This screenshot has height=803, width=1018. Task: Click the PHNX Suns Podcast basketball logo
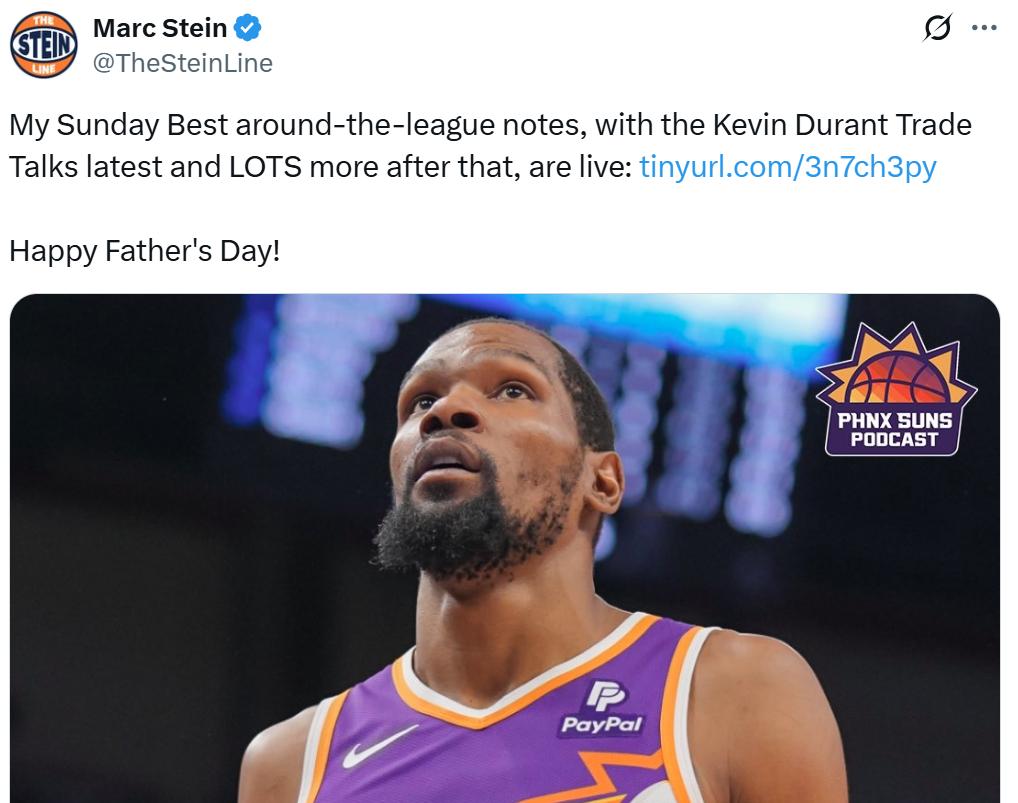coord(896,389)
